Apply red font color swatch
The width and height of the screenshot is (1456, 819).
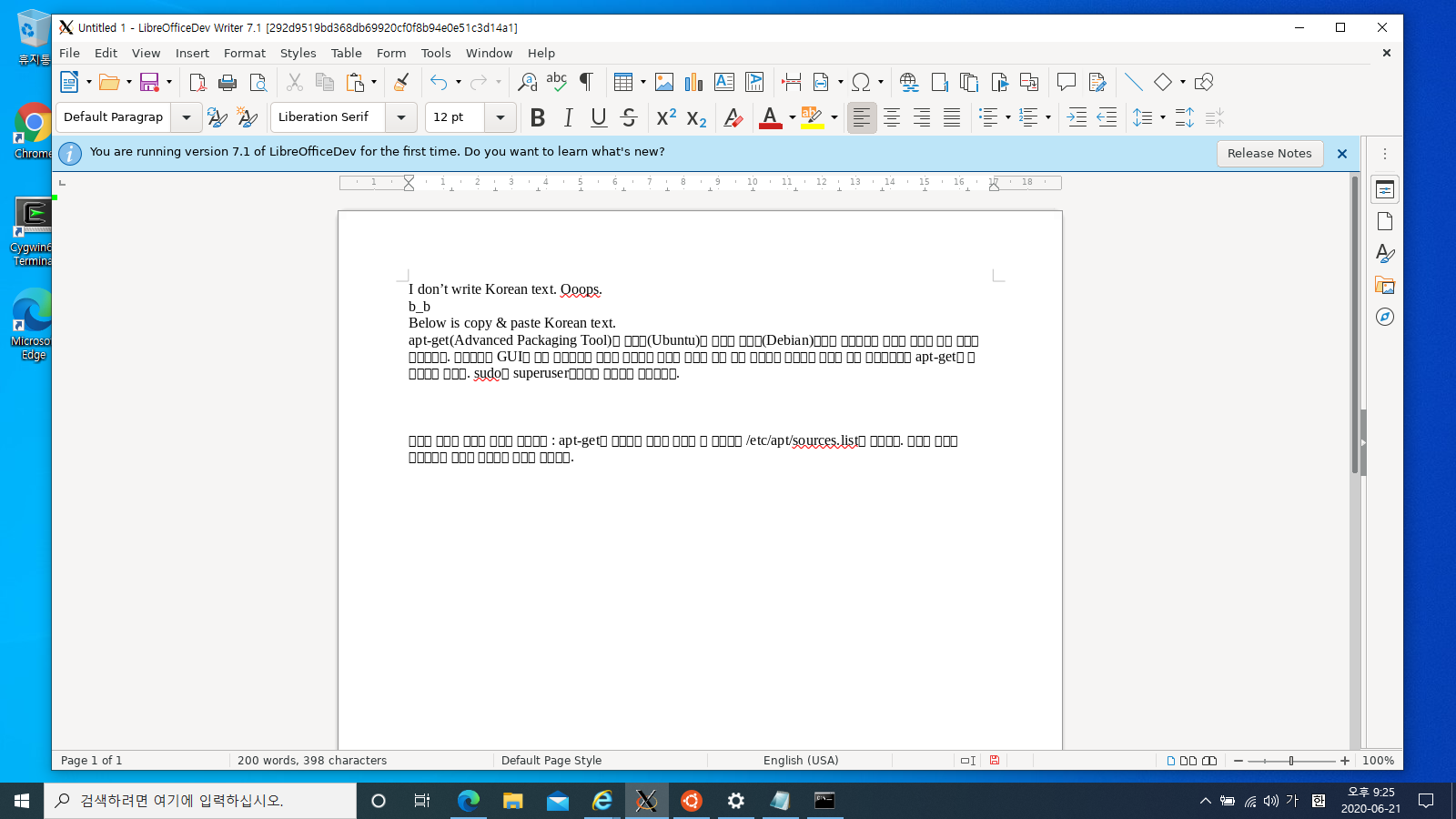(771, 117)
